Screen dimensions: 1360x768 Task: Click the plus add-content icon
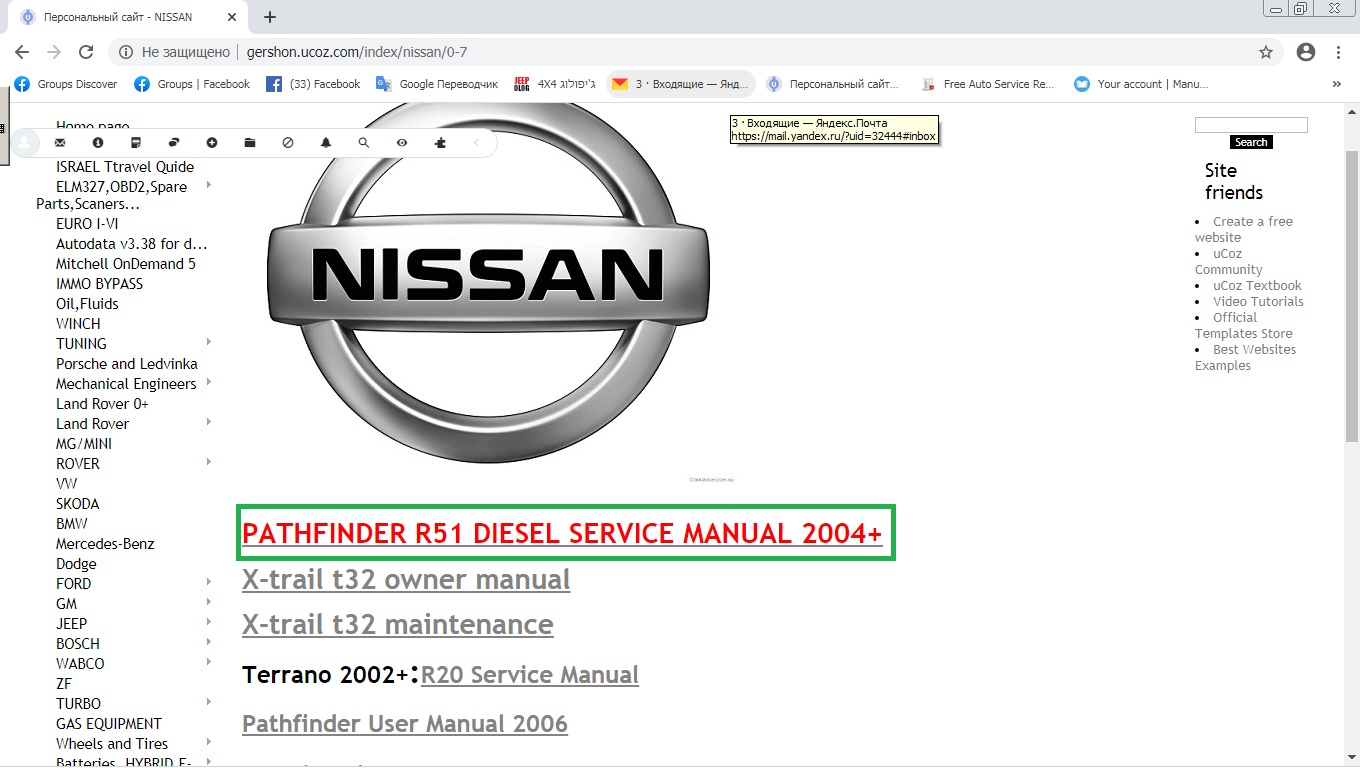click(x=212, y=143)
